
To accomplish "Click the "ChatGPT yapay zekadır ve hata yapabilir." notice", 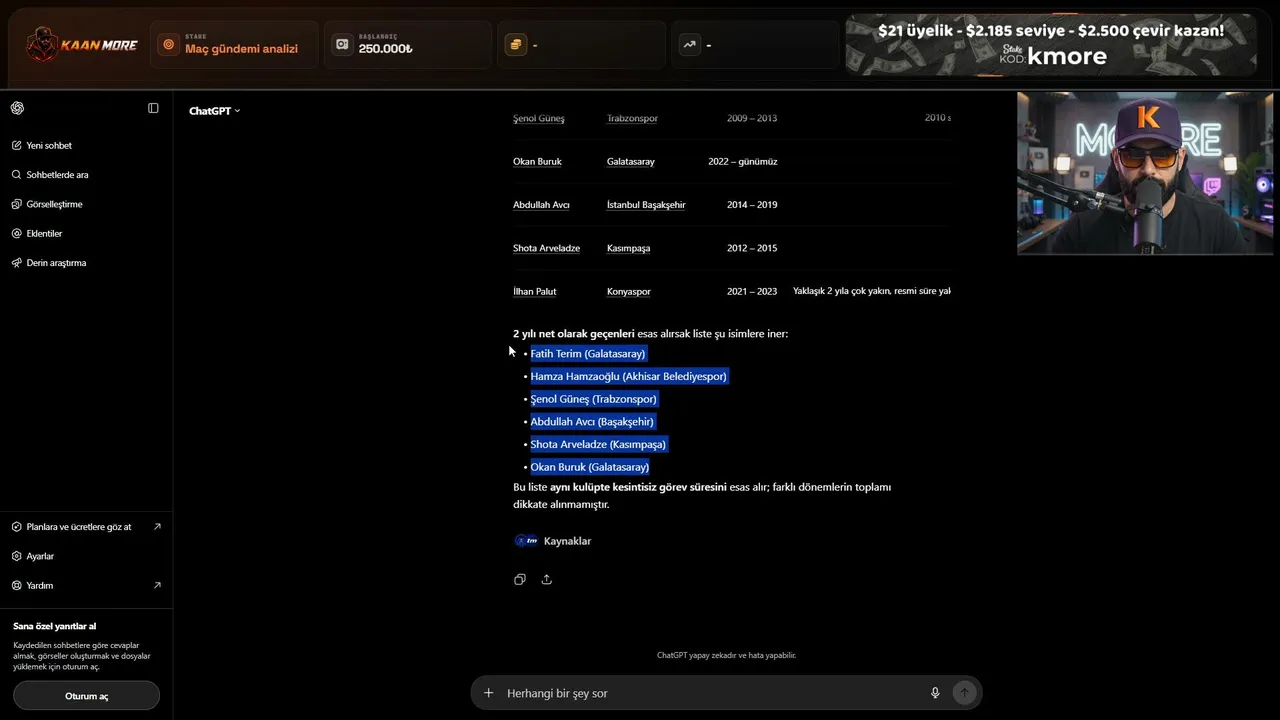I will click(x=727, y=656).
